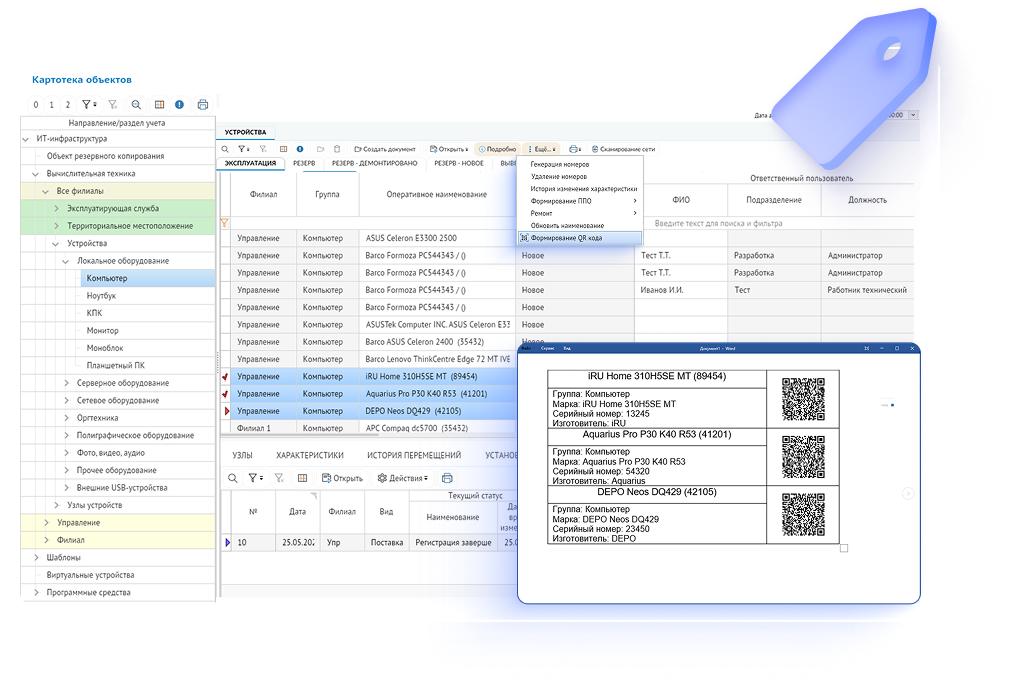
Task: Collapse Локальное оборудование tree node
Action: click(x=66, y=261)
